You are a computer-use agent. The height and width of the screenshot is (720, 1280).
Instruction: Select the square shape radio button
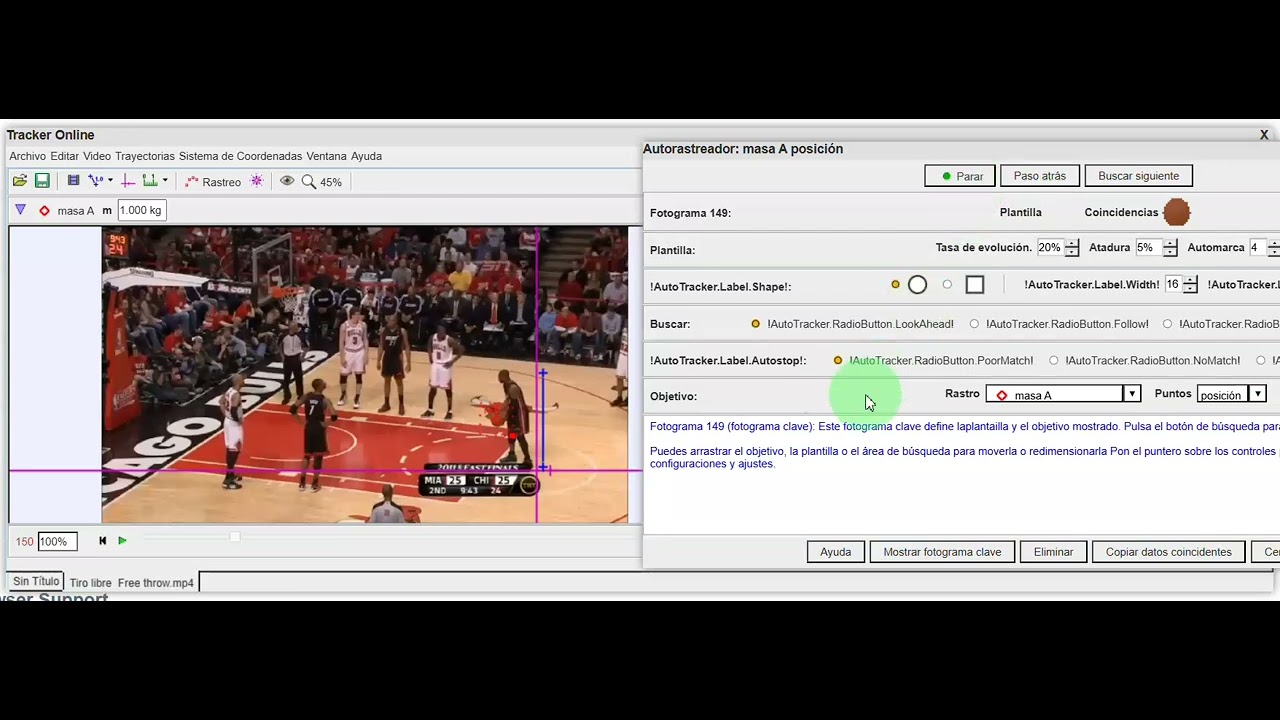pyautogui.click(x=947, y=285)
